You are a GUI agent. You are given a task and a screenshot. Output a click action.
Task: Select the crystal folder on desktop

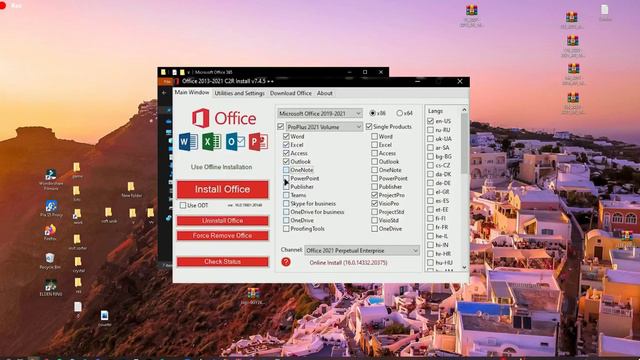tap(78, 264)
